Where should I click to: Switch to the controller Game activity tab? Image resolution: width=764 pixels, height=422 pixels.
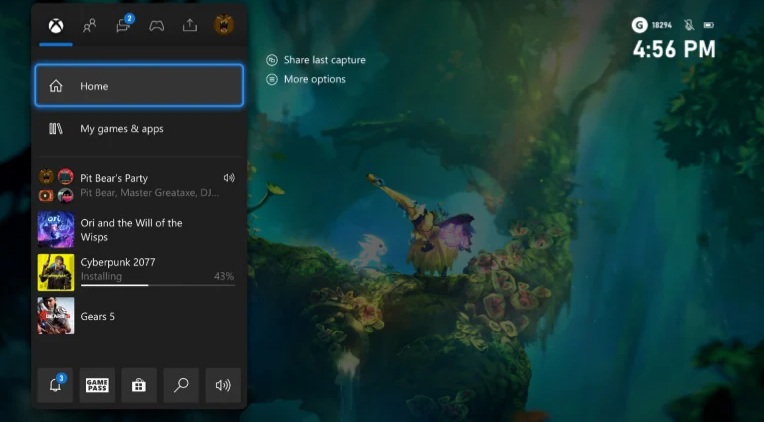(157, 26)
